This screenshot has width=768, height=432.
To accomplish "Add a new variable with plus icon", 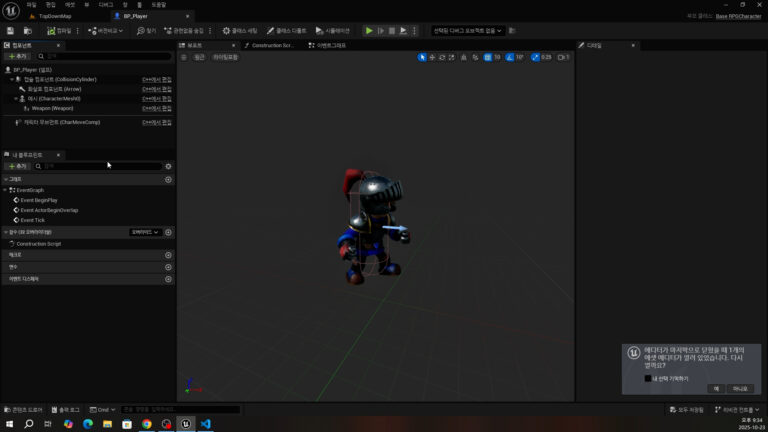I will 168,267.
